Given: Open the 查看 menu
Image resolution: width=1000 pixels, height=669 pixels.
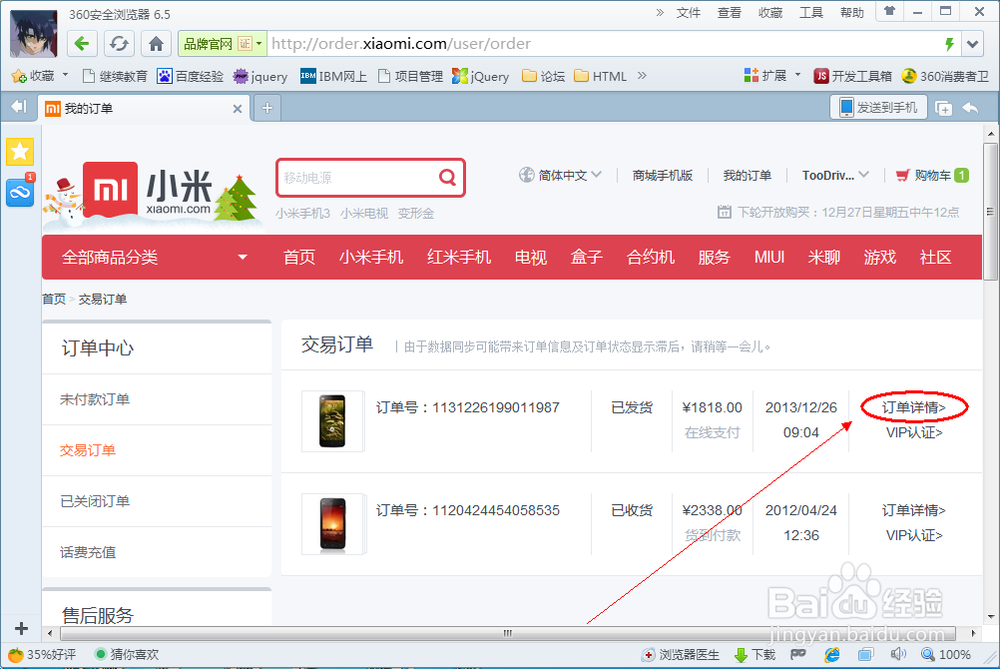Looking at the screenshot, I should click(729, 13).
